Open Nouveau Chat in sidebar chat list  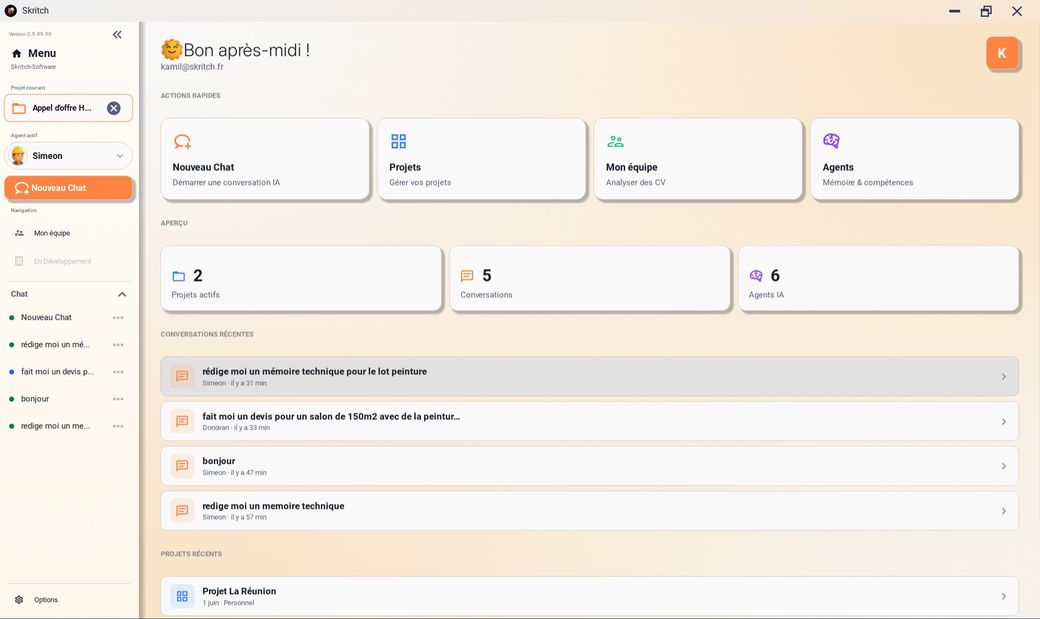[x=46, y=317]
